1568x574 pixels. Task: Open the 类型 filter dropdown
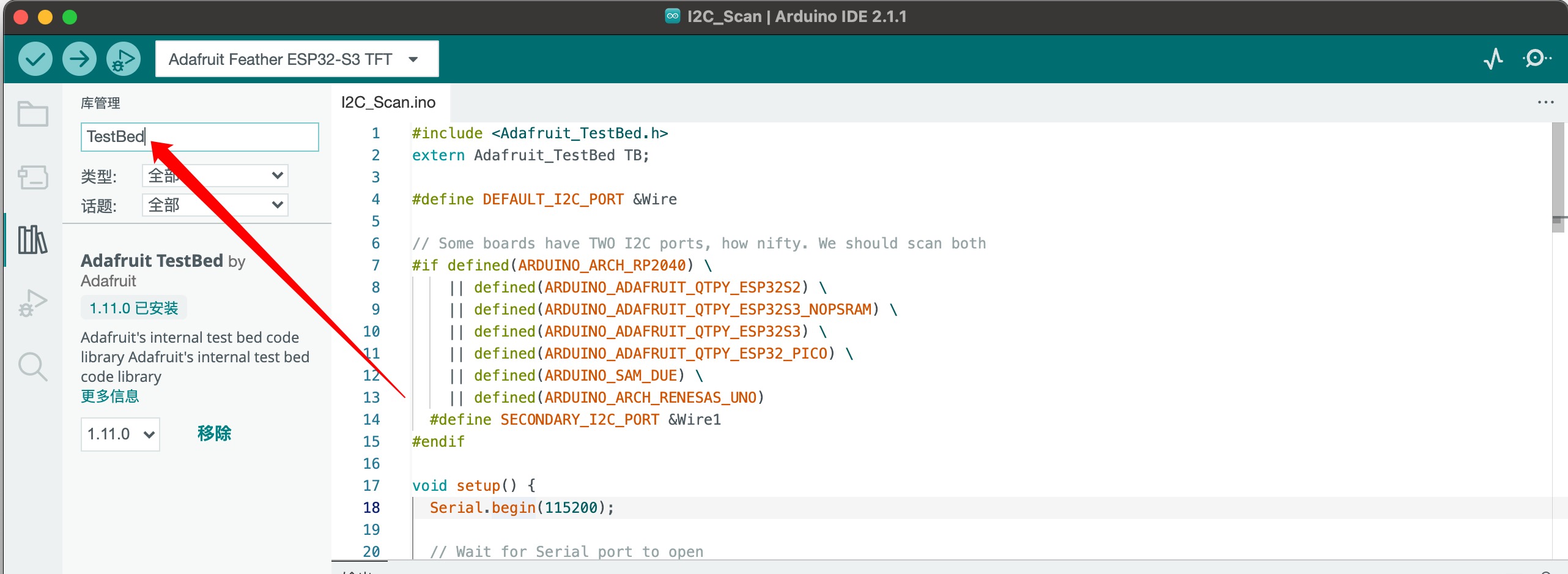point(215,176)
